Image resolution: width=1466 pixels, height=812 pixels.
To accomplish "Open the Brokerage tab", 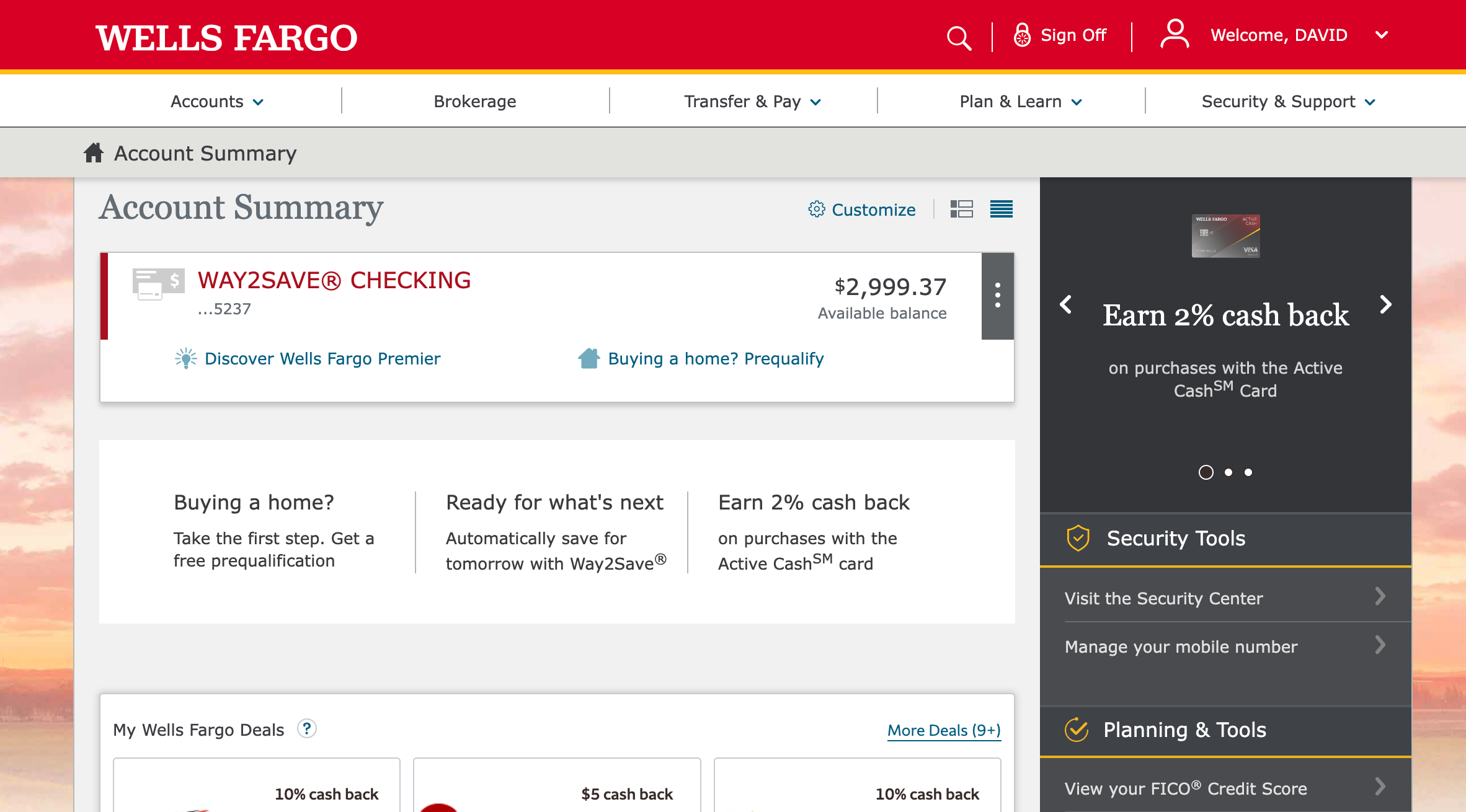I will tap(475, 101).
